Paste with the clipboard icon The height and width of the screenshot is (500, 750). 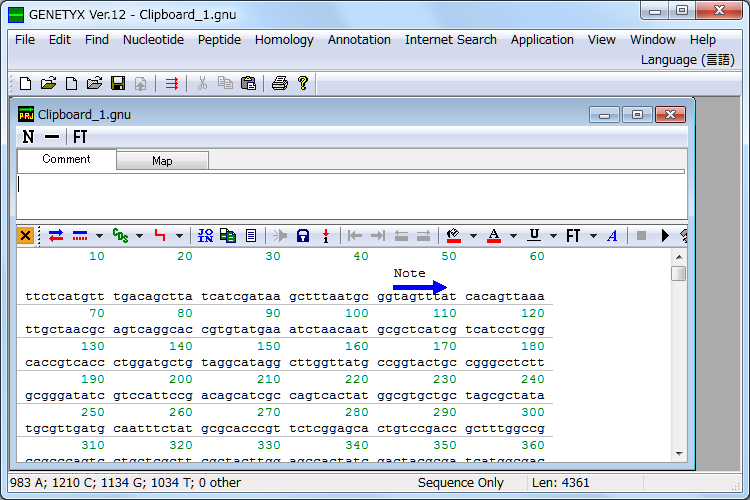point(248,83)
